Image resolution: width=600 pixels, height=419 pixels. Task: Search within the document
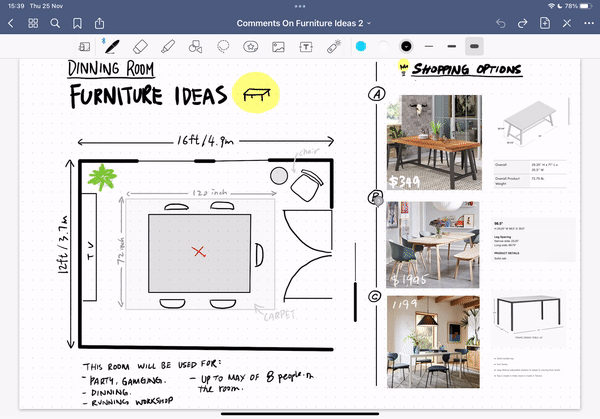[55, 22]
